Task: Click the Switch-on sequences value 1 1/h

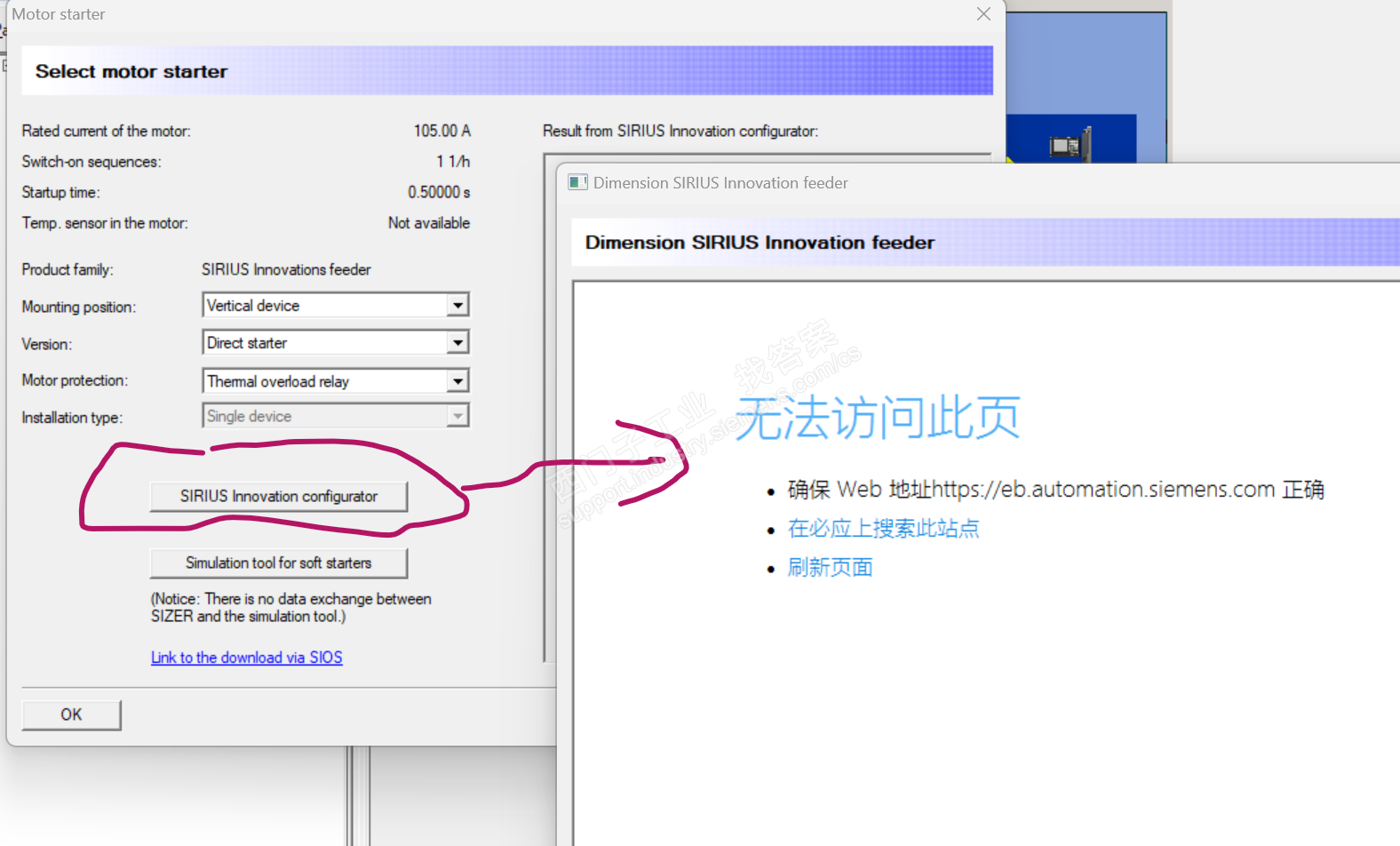Action: click(x=453, y=162)
